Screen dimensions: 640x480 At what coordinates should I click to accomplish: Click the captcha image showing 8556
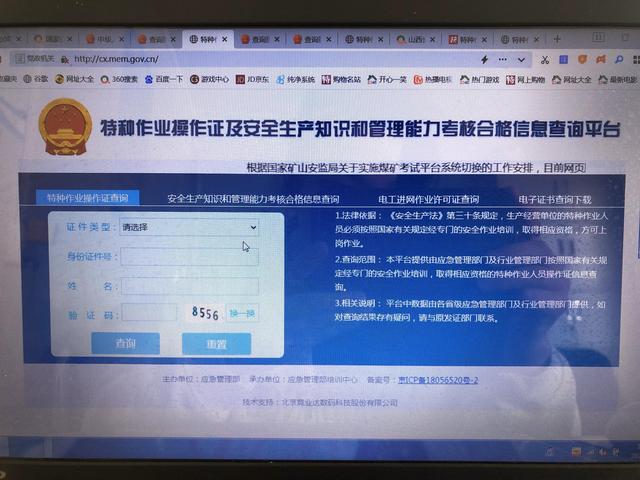(x=205, y=313)
